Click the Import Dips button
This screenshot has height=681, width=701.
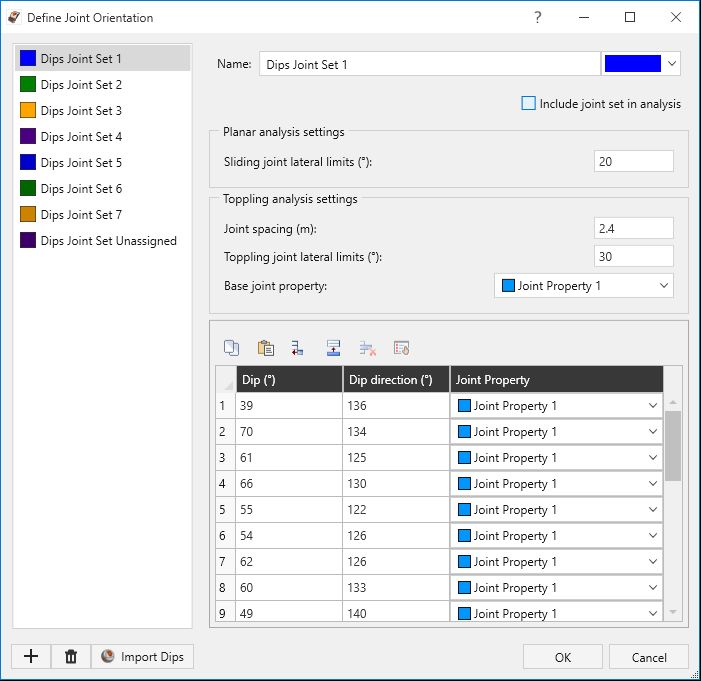click(143, 656)
